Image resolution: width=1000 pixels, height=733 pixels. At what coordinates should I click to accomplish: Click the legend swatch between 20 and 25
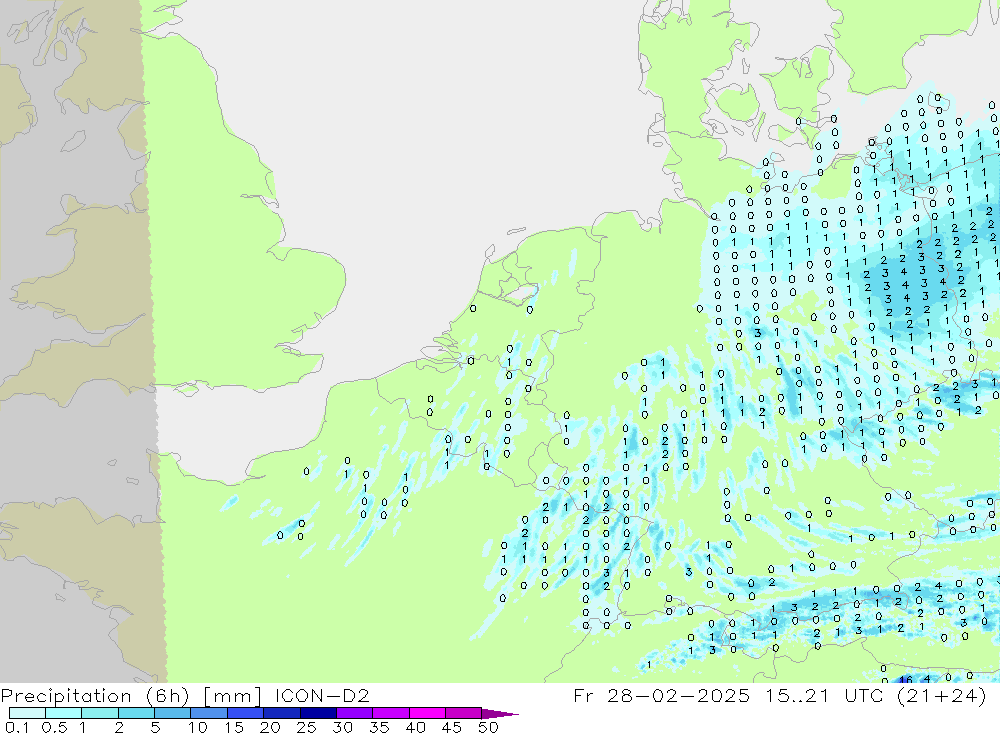click(x=282, y=713)
